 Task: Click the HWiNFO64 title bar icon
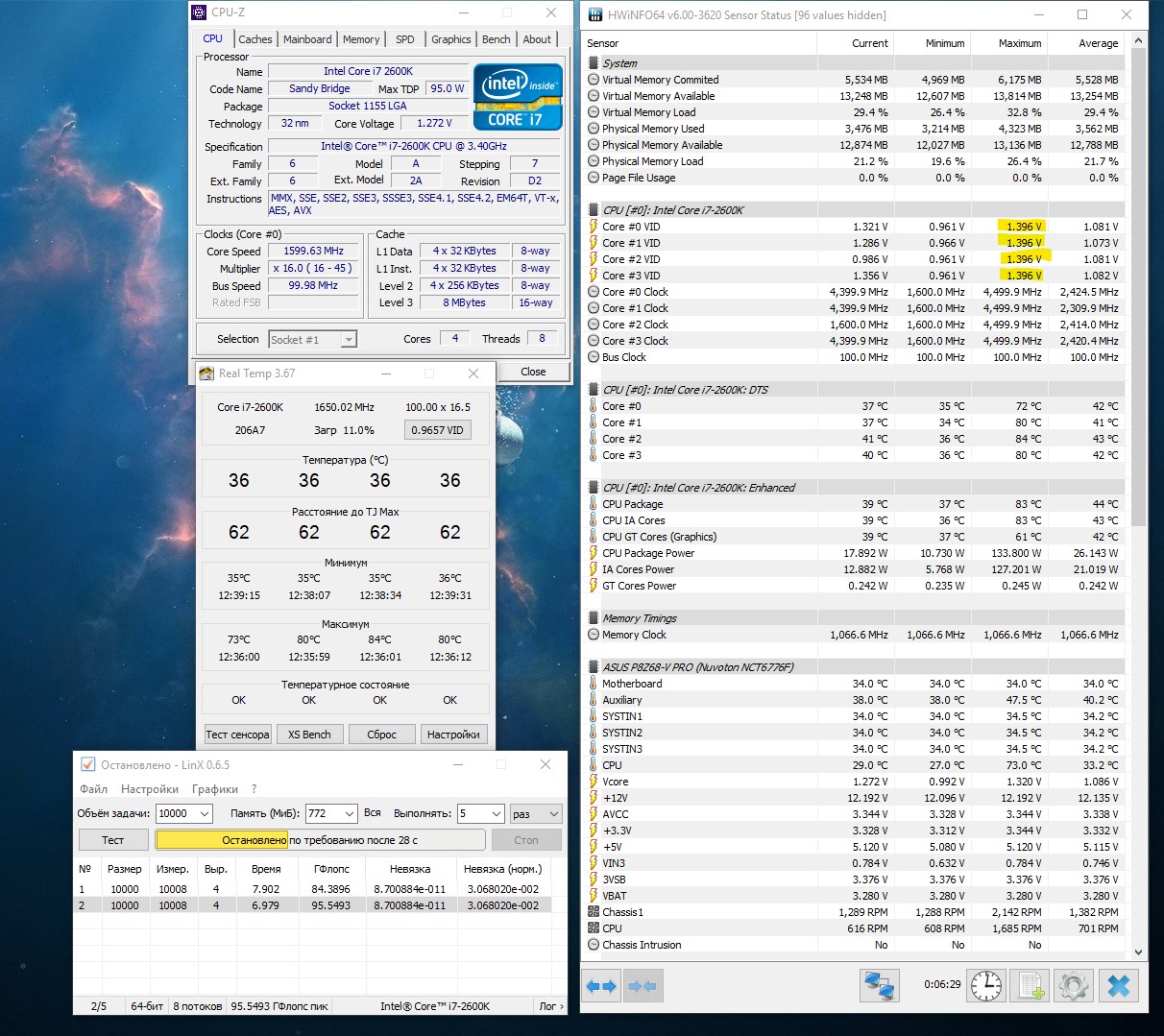594,14
